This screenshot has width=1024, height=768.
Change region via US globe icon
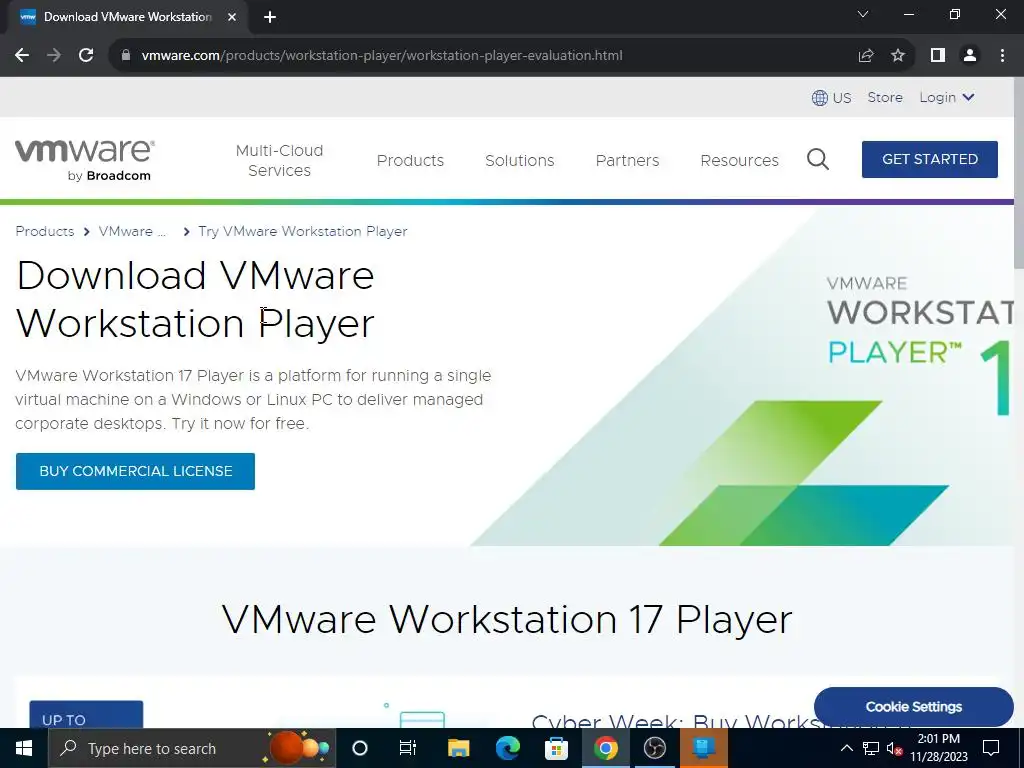[831, 97]
